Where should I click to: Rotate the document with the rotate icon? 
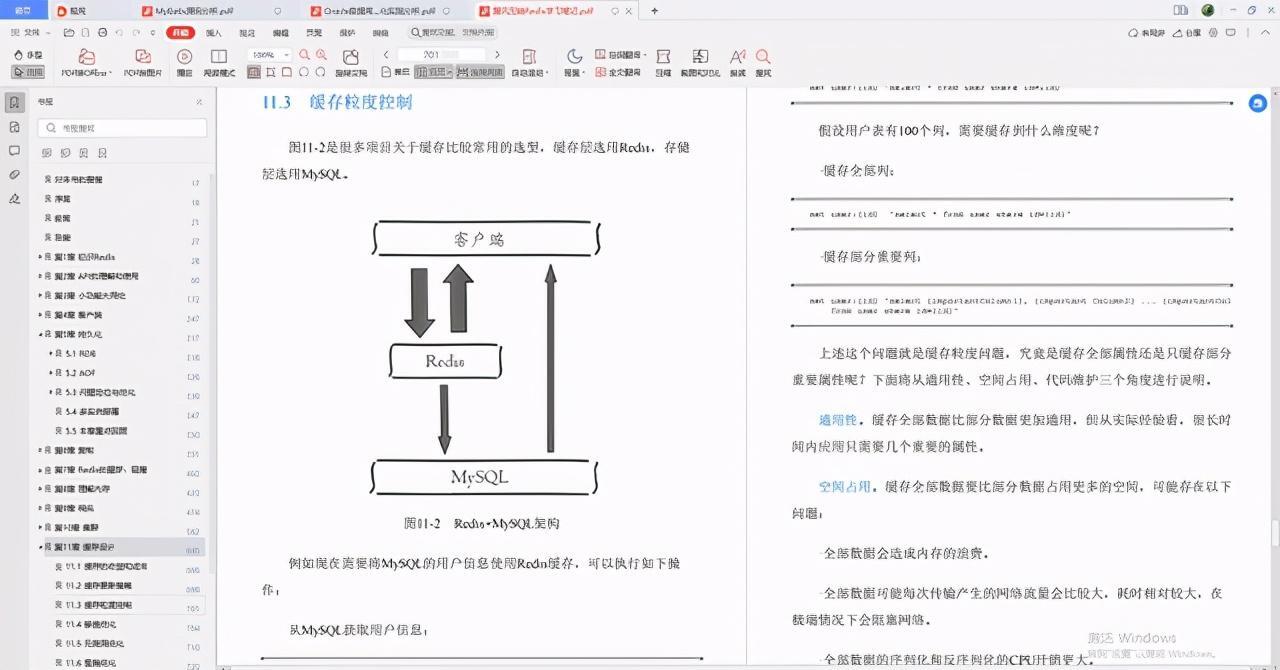[350, 63]
